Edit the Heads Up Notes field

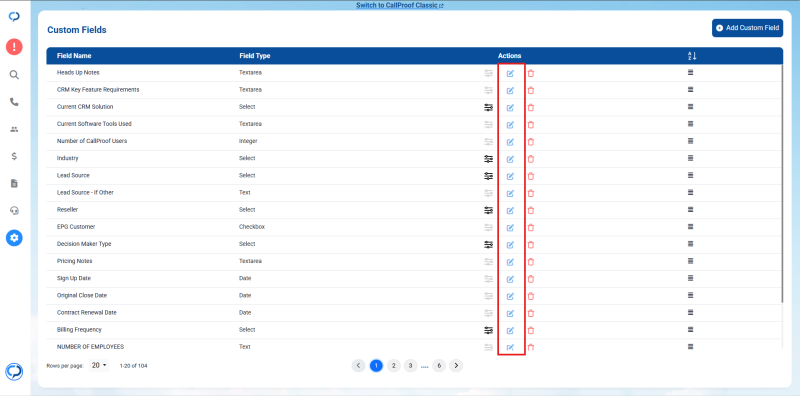[510, 73]
